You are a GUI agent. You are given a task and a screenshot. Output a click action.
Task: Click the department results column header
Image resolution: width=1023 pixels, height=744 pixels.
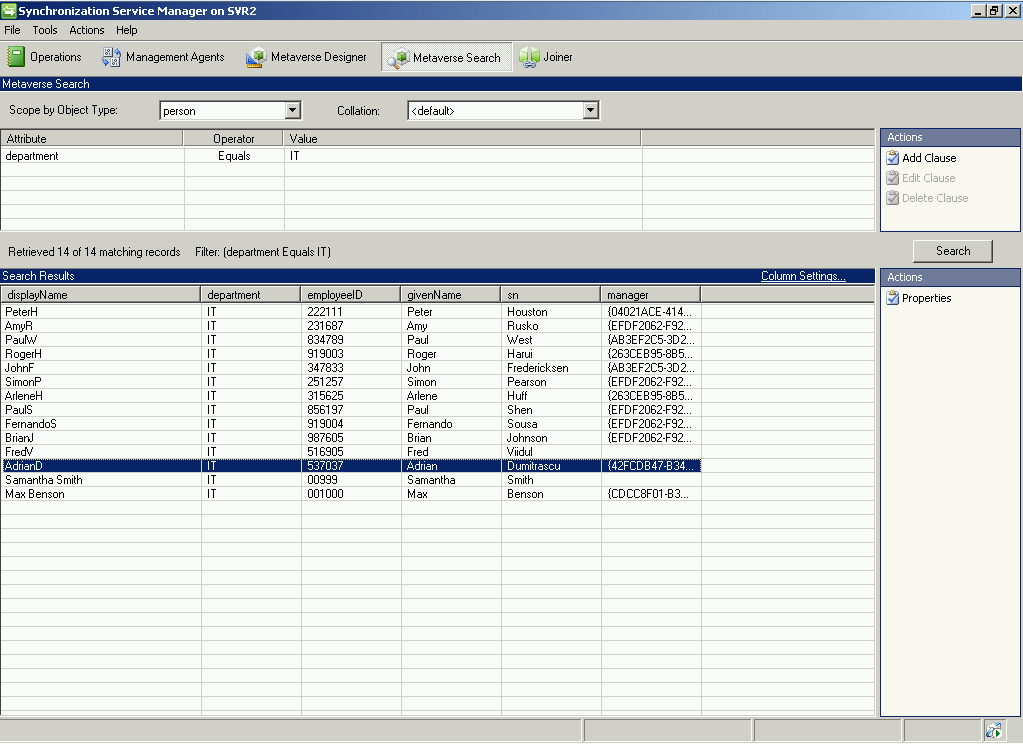pos(251,295)
